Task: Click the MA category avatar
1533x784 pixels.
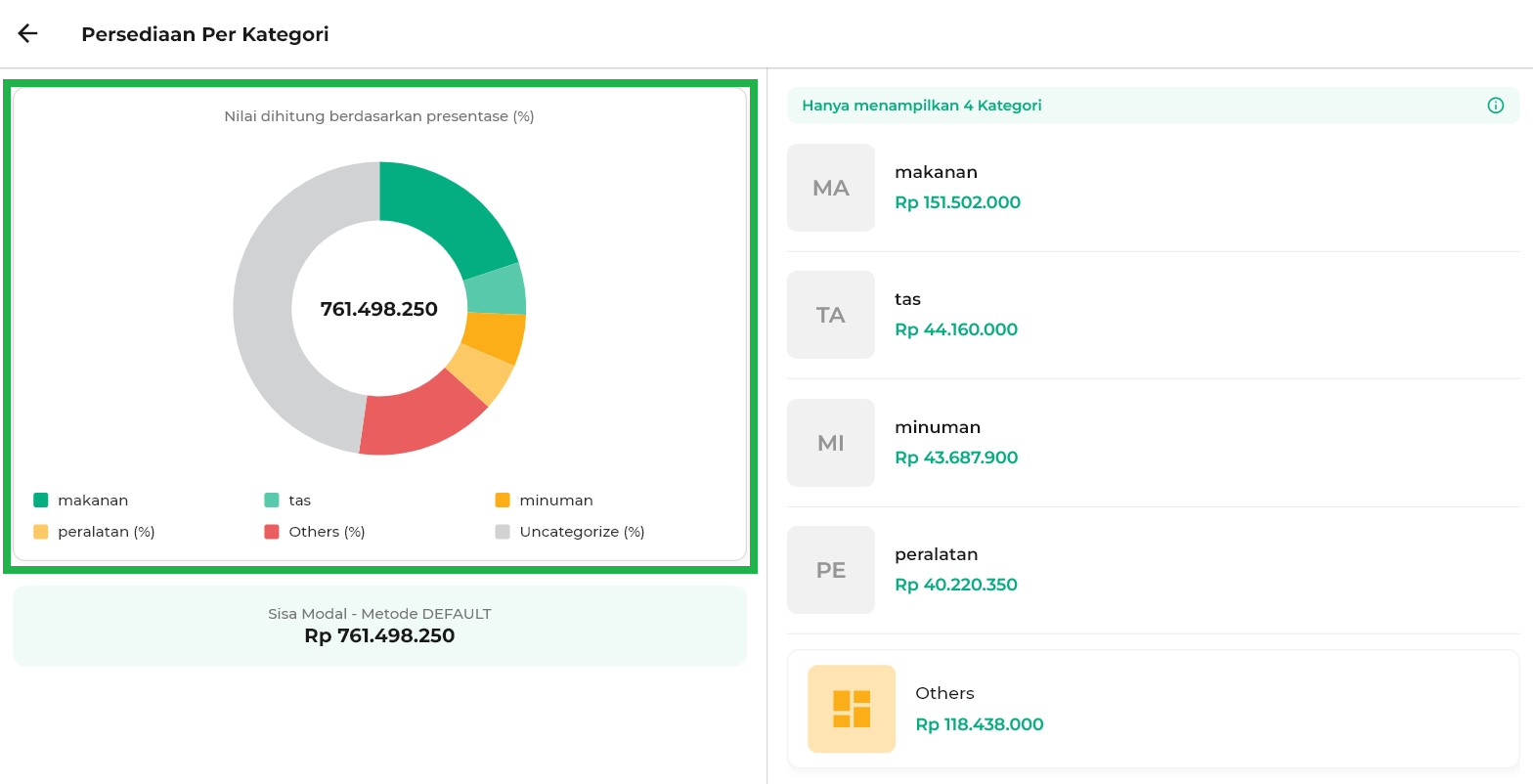Action: click(830, 188)
